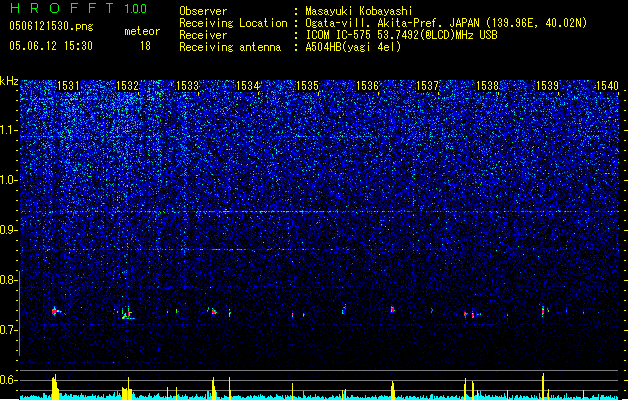
Task: Click the date stamp 05.06.12 15:30
Action: point(51,46)
